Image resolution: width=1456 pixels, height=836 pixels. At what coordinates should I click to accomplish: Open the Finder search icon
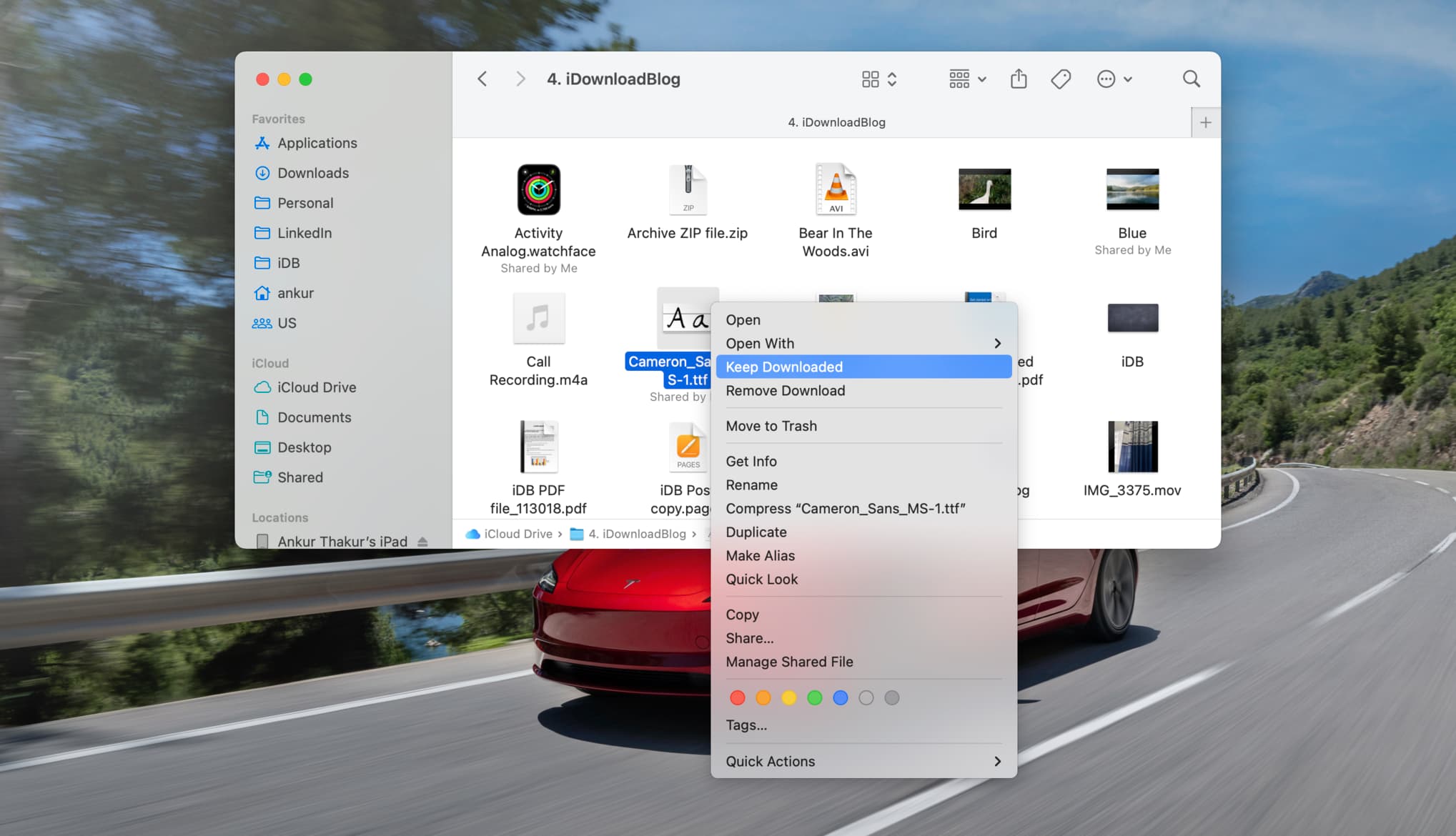click(1191, 79)
